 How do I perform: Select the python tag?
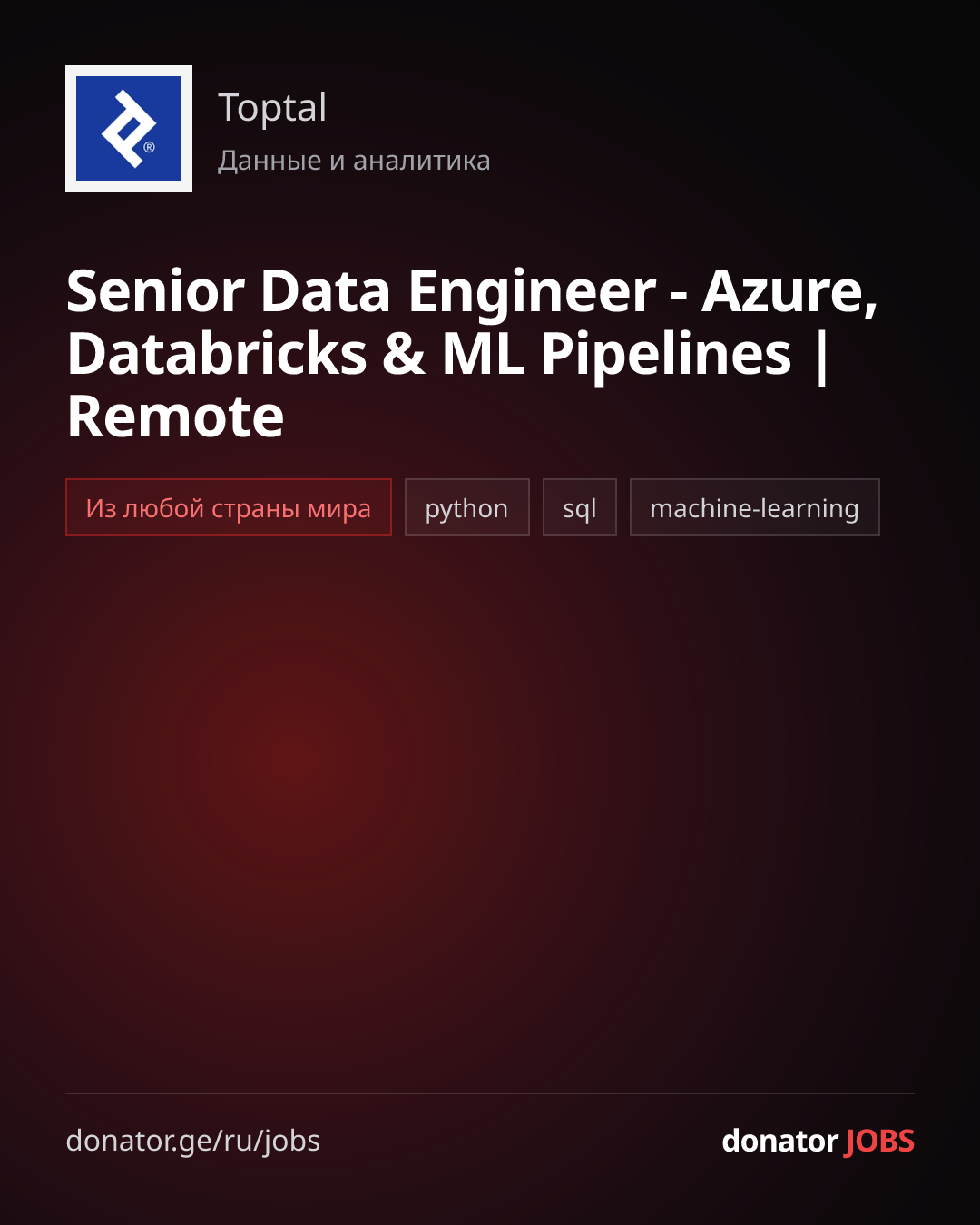(x=466, y=507)
